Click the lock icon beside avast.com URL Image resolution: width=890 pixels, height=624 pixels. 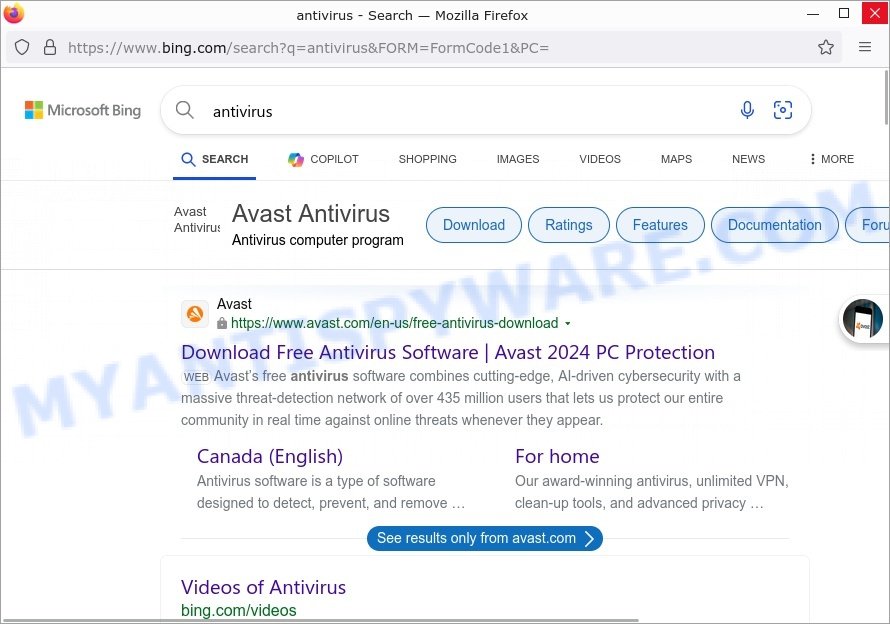[x=222, y=323]
